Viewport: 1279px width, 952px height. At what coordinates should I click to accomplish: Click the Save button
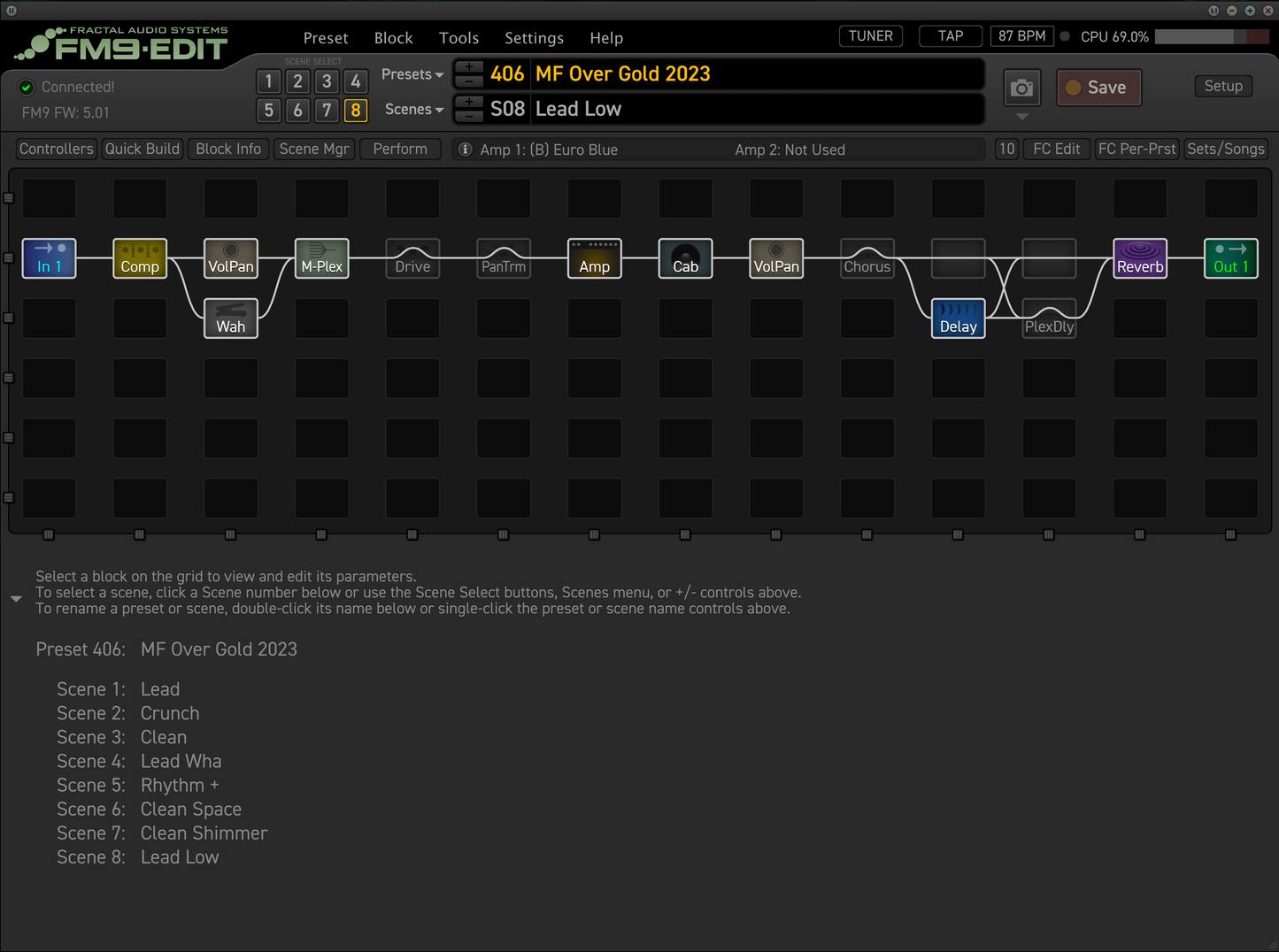[x=1098, y=88]
